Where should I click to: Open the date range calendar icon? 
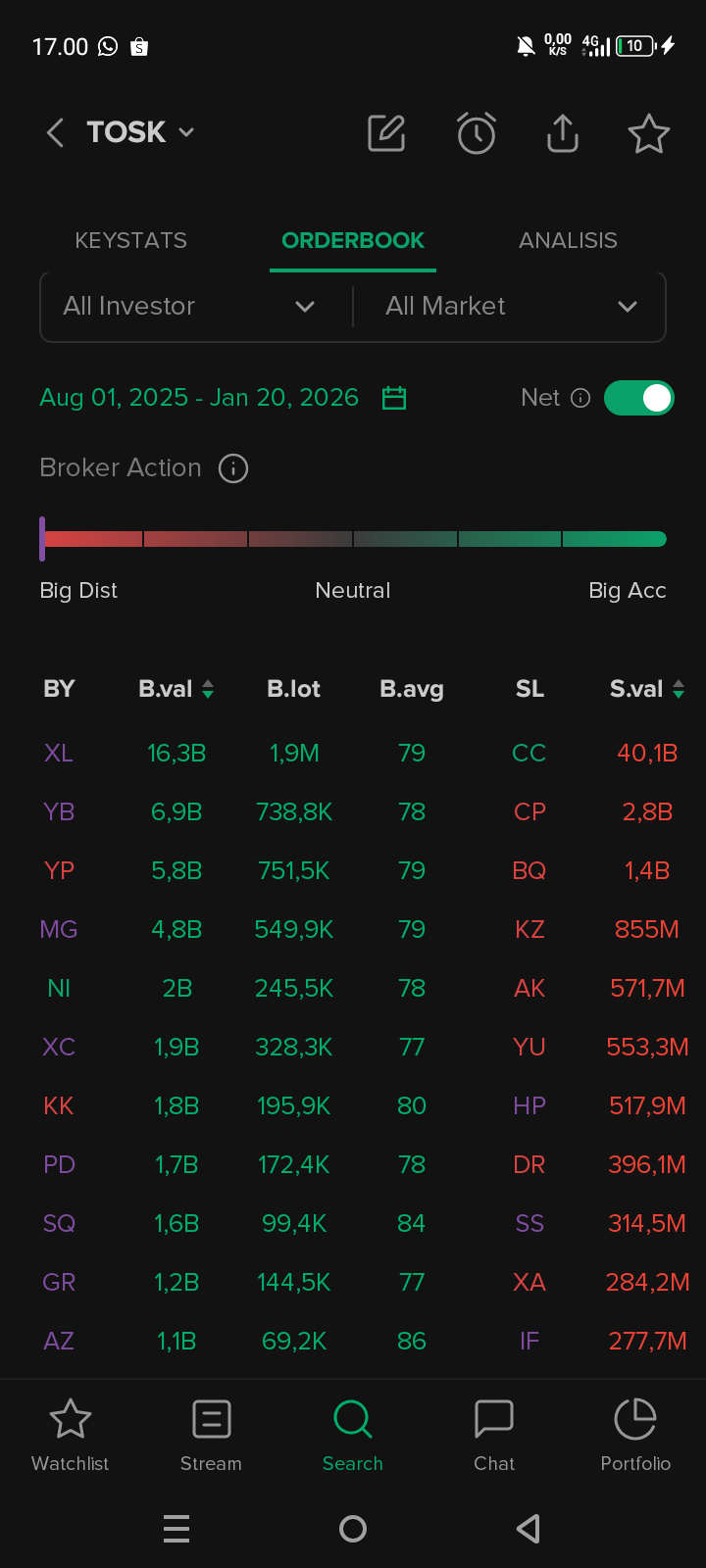pos(394,398)
